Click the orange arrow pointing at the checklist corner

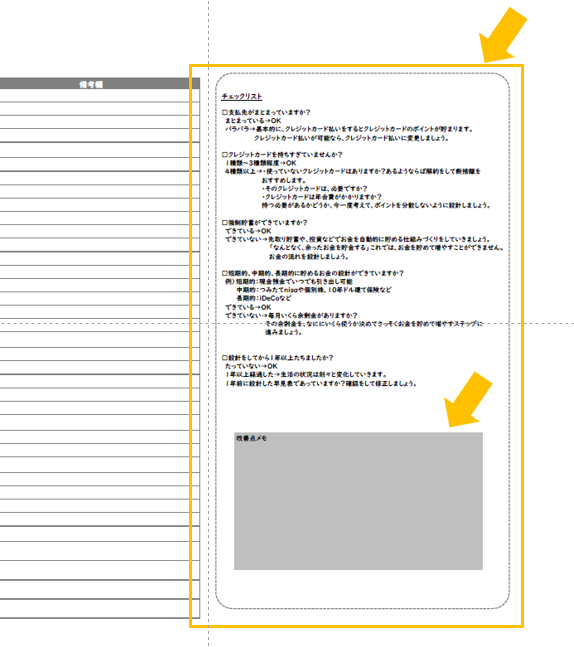(x=503, y=35)
